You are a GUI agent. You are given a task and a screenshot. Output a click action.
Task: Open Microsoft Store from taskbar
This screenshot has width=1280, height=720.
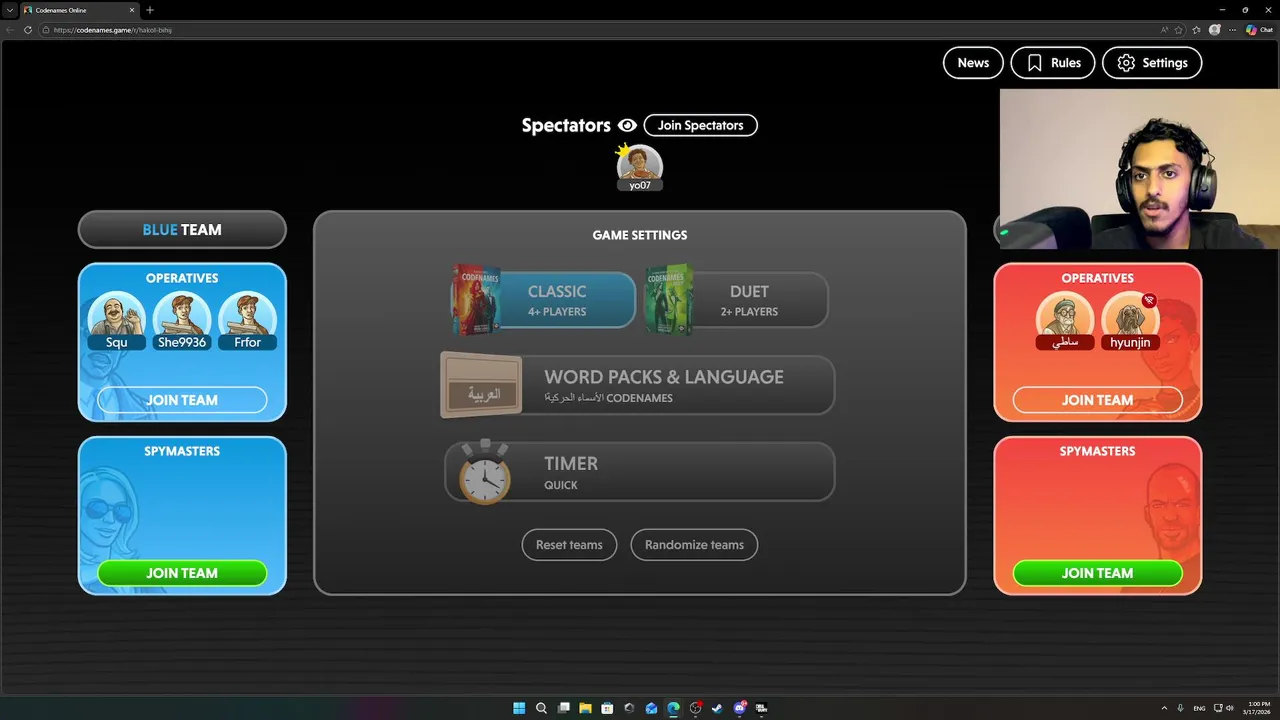pos(607,708)
